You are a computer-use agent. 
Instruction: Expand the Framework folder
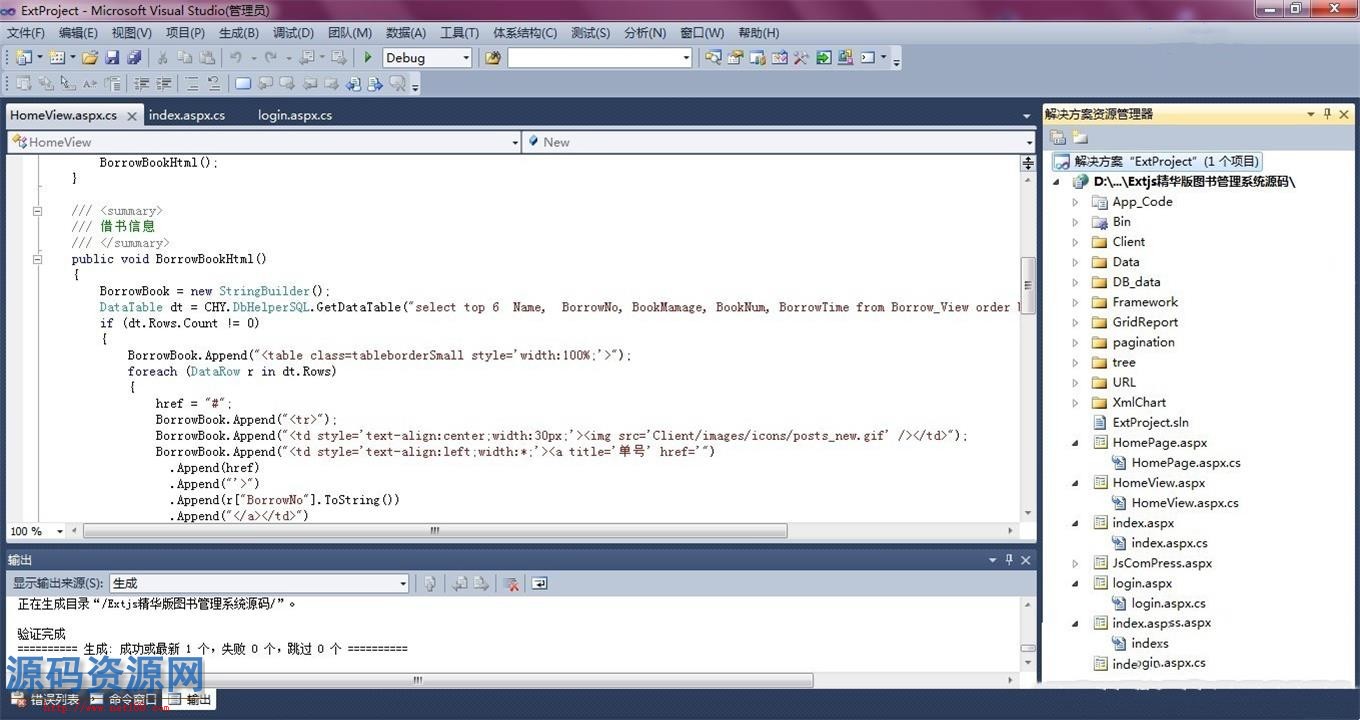[1076, 302]
